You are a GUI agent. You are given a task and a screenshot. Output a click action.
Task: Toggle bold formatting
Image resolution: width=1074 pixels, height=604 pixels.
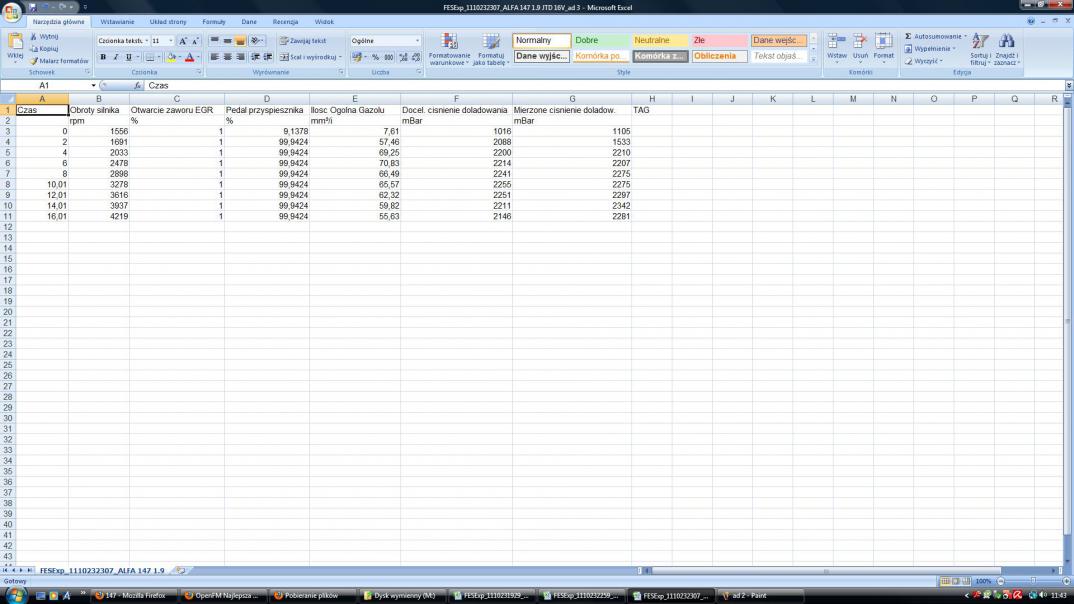coord(103,58)
